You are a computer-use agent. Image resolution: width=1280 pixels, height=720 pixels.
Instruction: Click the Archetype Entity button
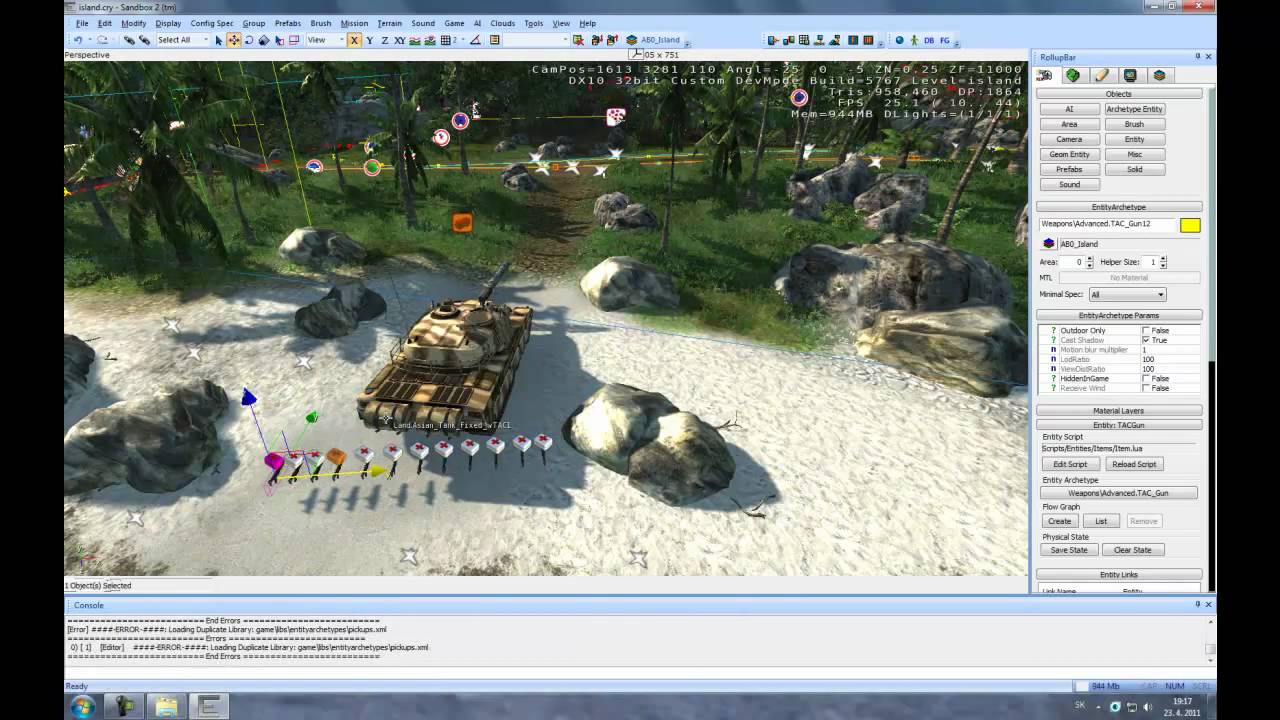(x=1134, y=109)
